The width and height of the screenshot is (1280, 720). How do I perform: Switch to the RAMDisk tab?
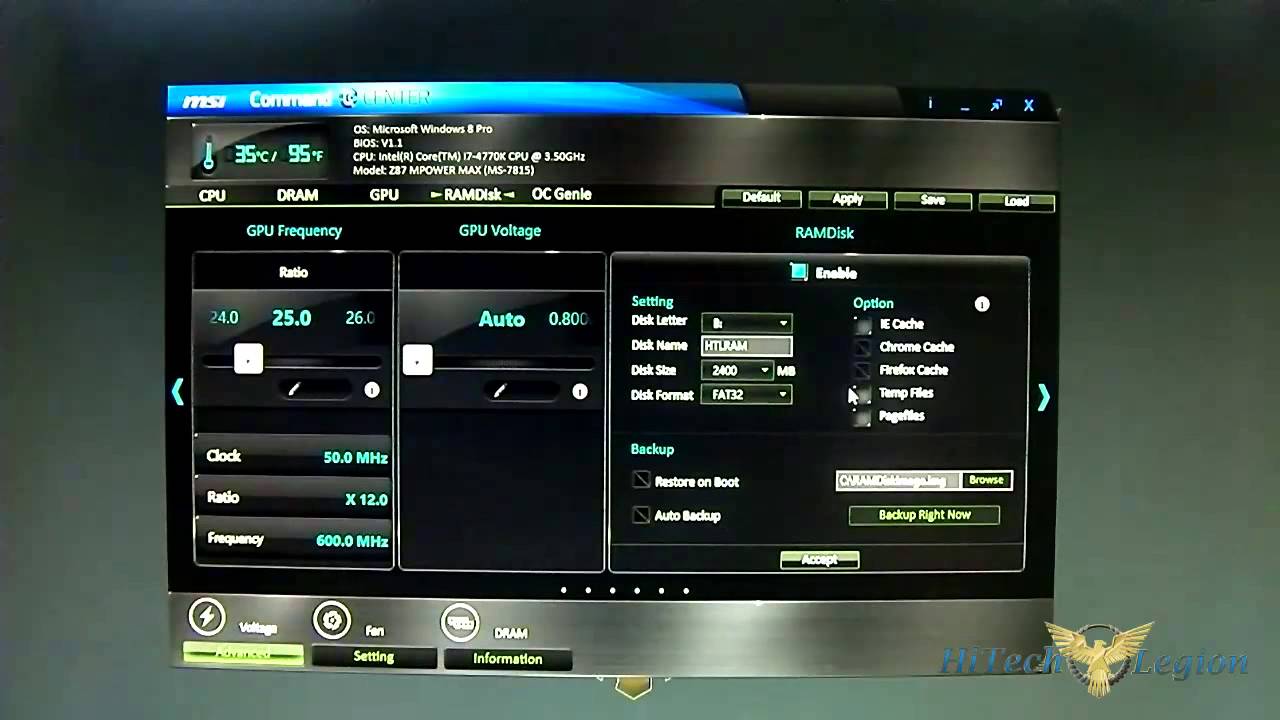click(x=473, y=194)
